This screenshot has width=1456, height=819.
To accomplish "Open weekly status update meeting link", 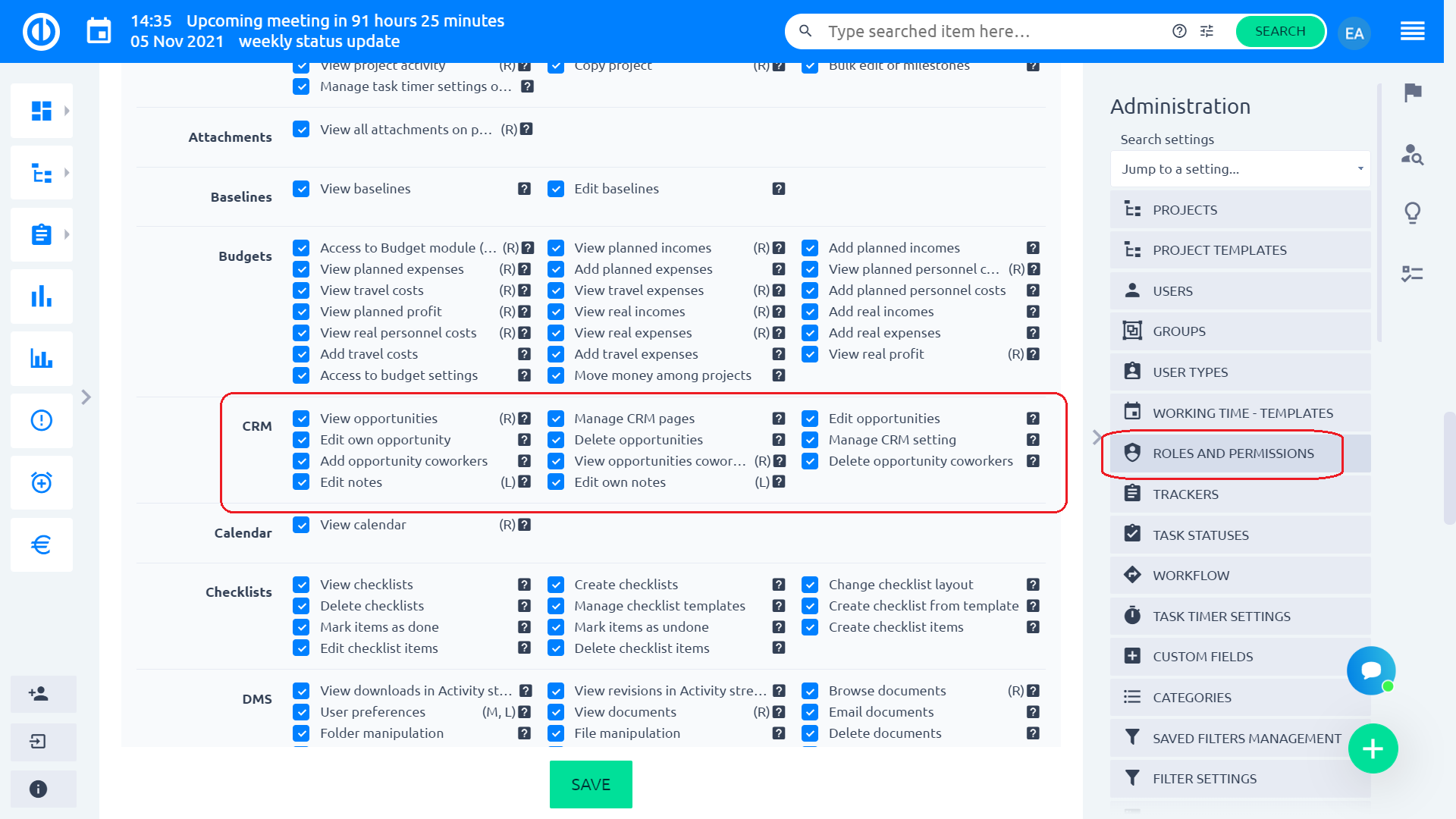I will click(x=319, y=42).
